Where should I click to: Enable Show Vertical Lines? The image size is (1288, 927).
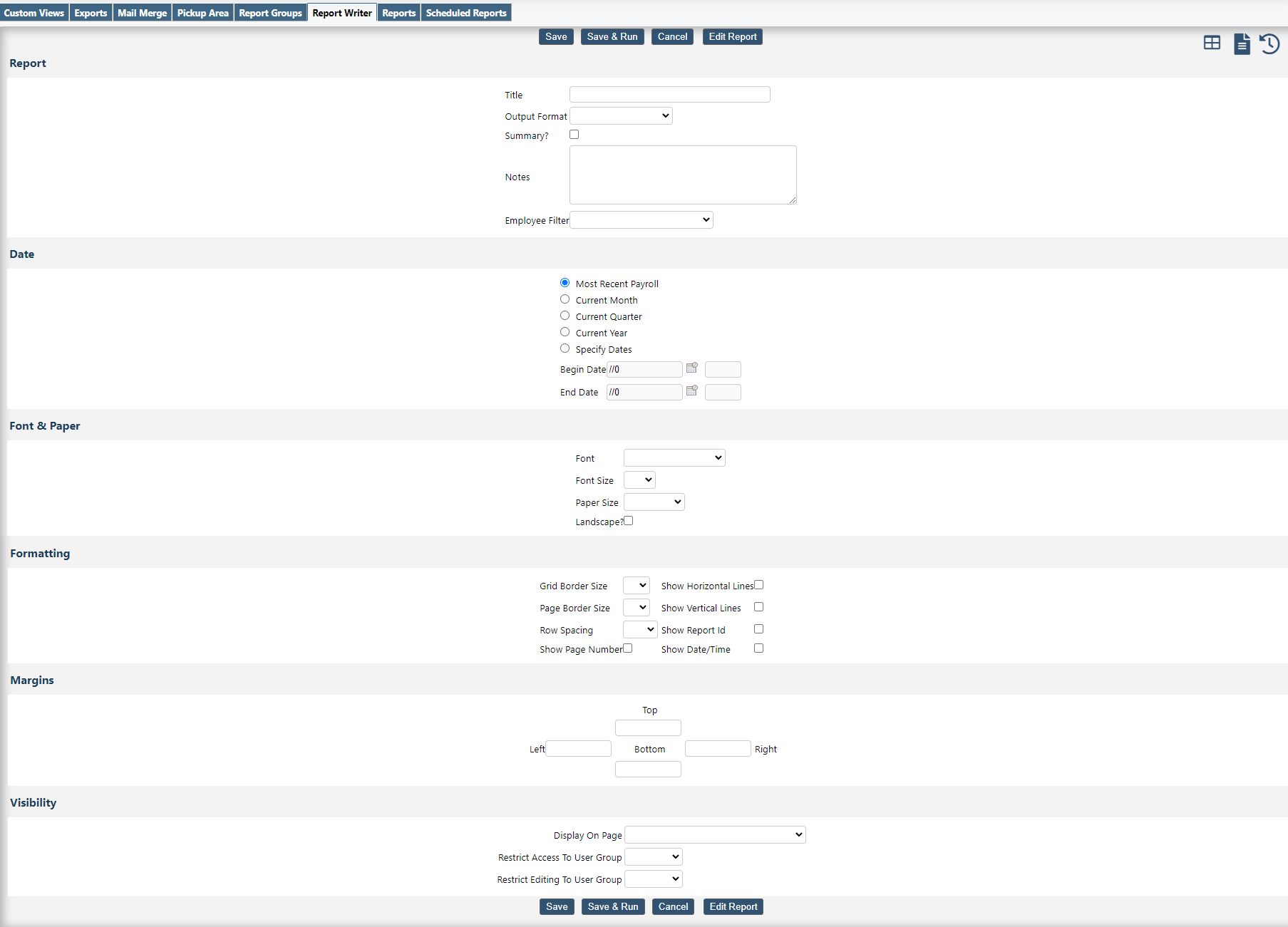[x=758, y=607]
